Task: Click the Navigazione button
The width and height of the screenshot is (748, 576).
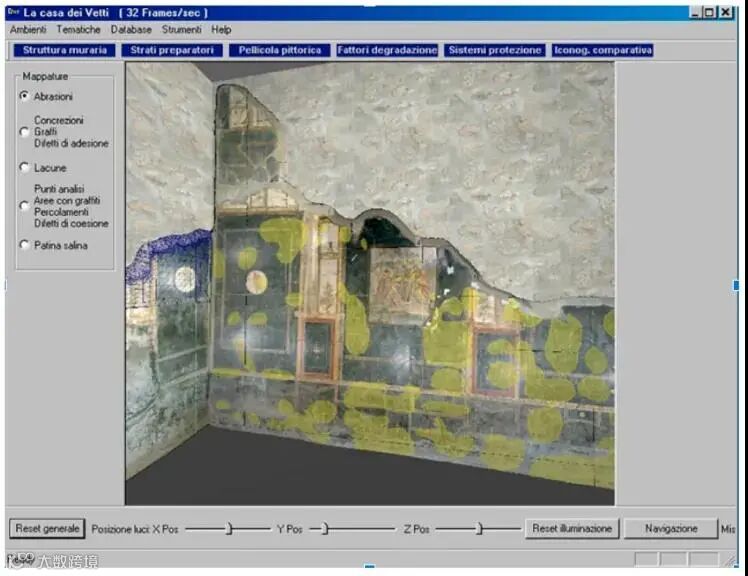Action: click(671, 529)
